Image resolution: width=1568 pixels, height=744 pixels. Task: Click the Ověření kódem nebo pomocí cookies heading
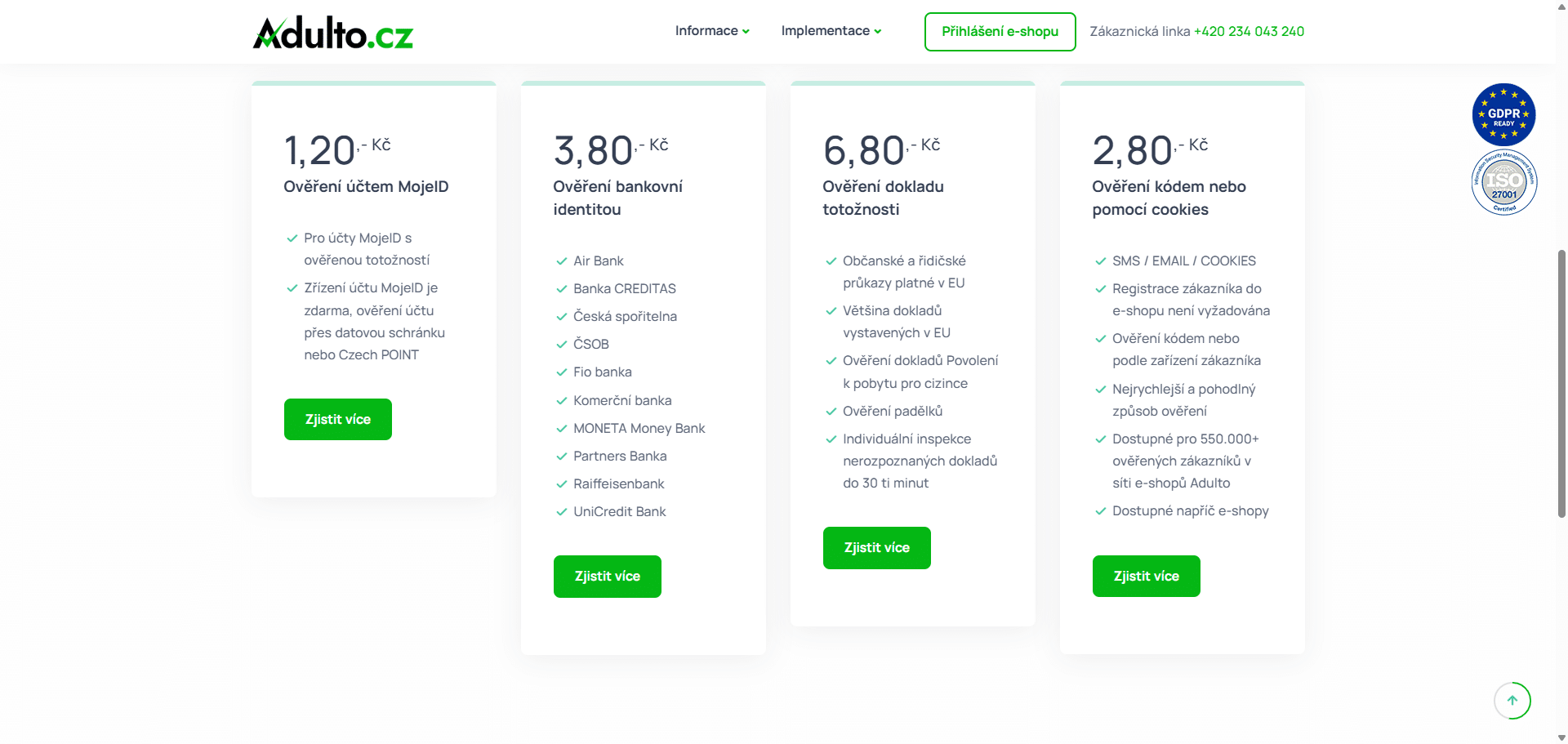click(1169, 198)
